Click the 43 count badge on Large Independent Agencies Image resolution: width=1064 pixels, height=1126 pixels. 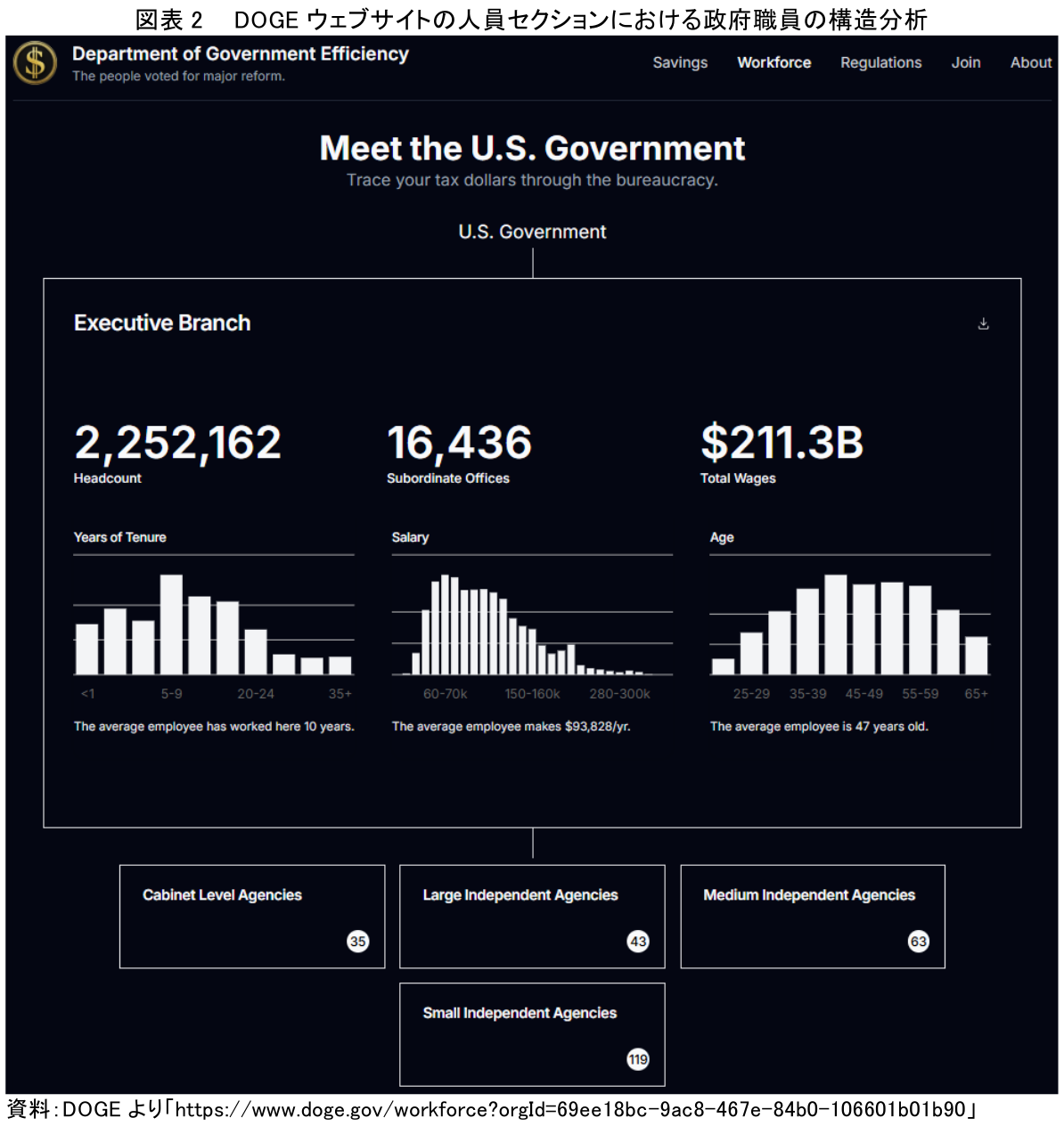[x=638, y=942]
